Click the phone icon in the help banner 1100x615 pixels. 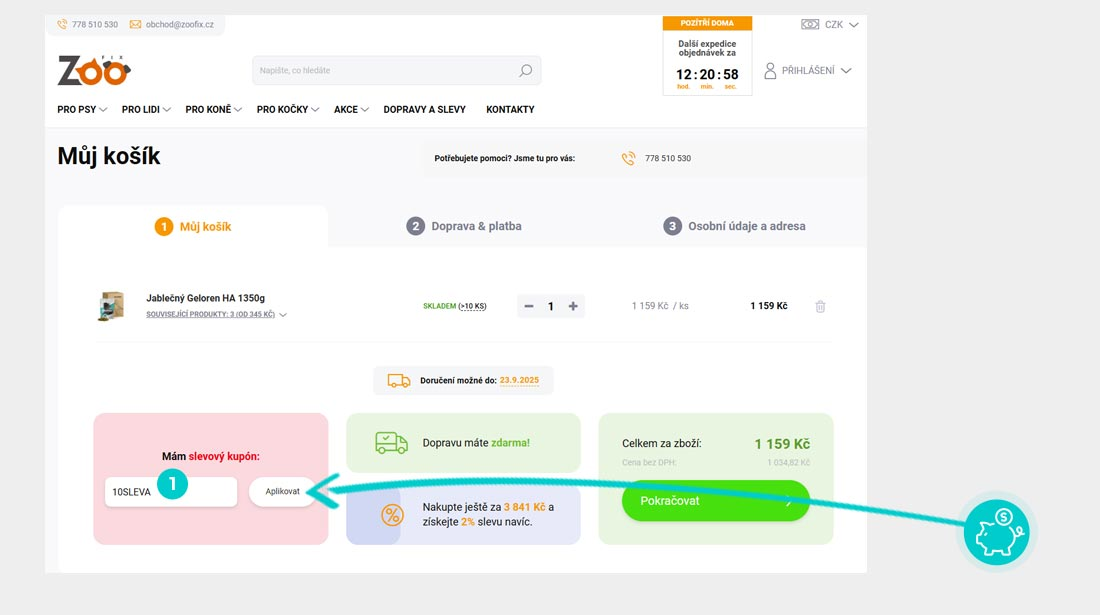(628, 158)
